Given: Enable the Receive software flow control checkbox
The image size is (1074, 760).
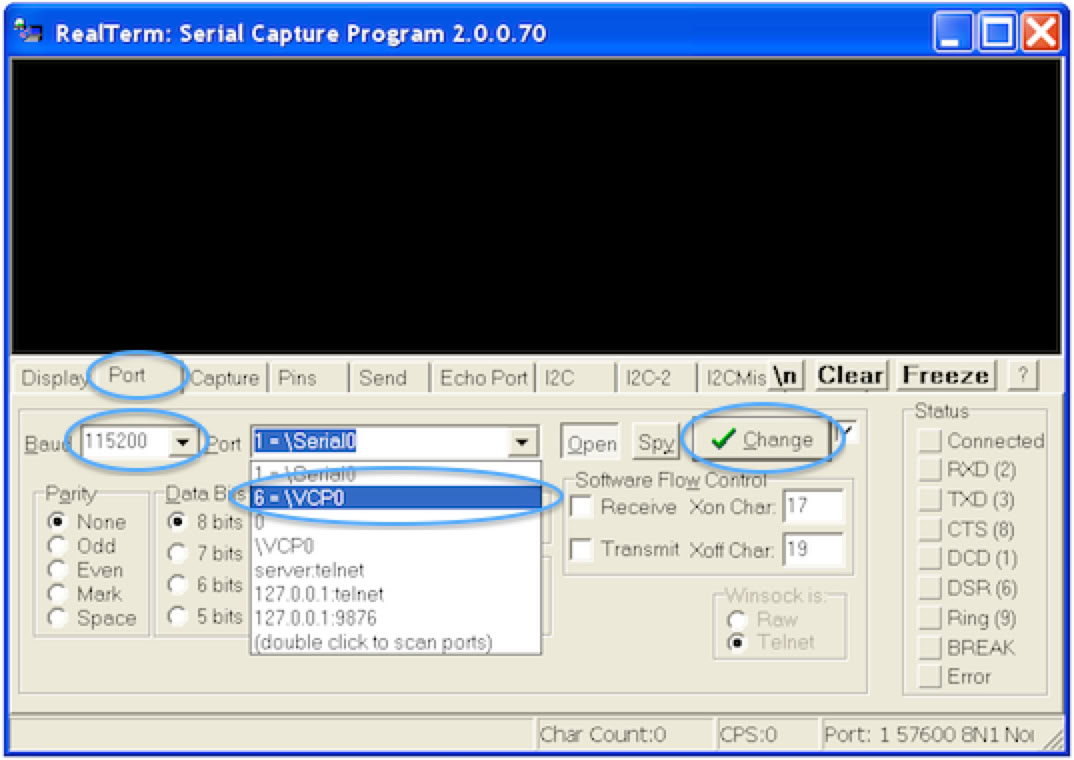Looking at the screenshot, I should pyautogui.click(x=581, y=507).
